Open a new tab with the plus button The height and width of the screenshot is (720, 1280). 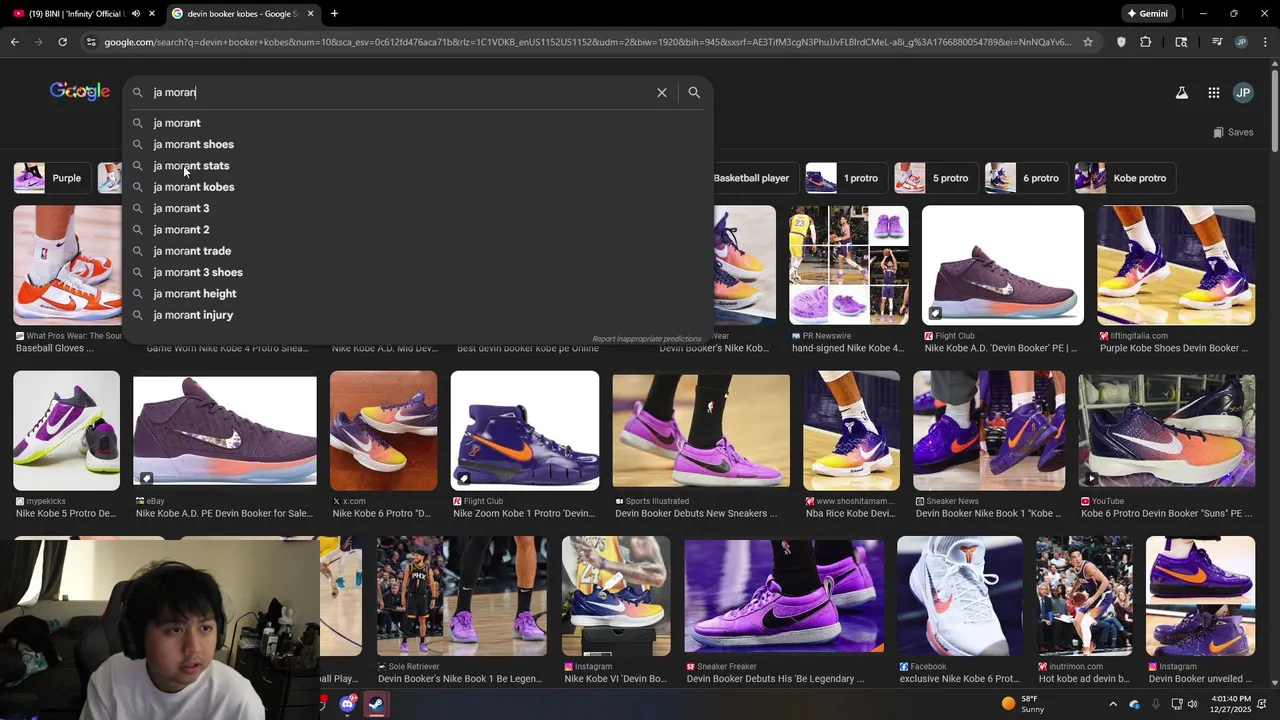(x=334, y=14)
